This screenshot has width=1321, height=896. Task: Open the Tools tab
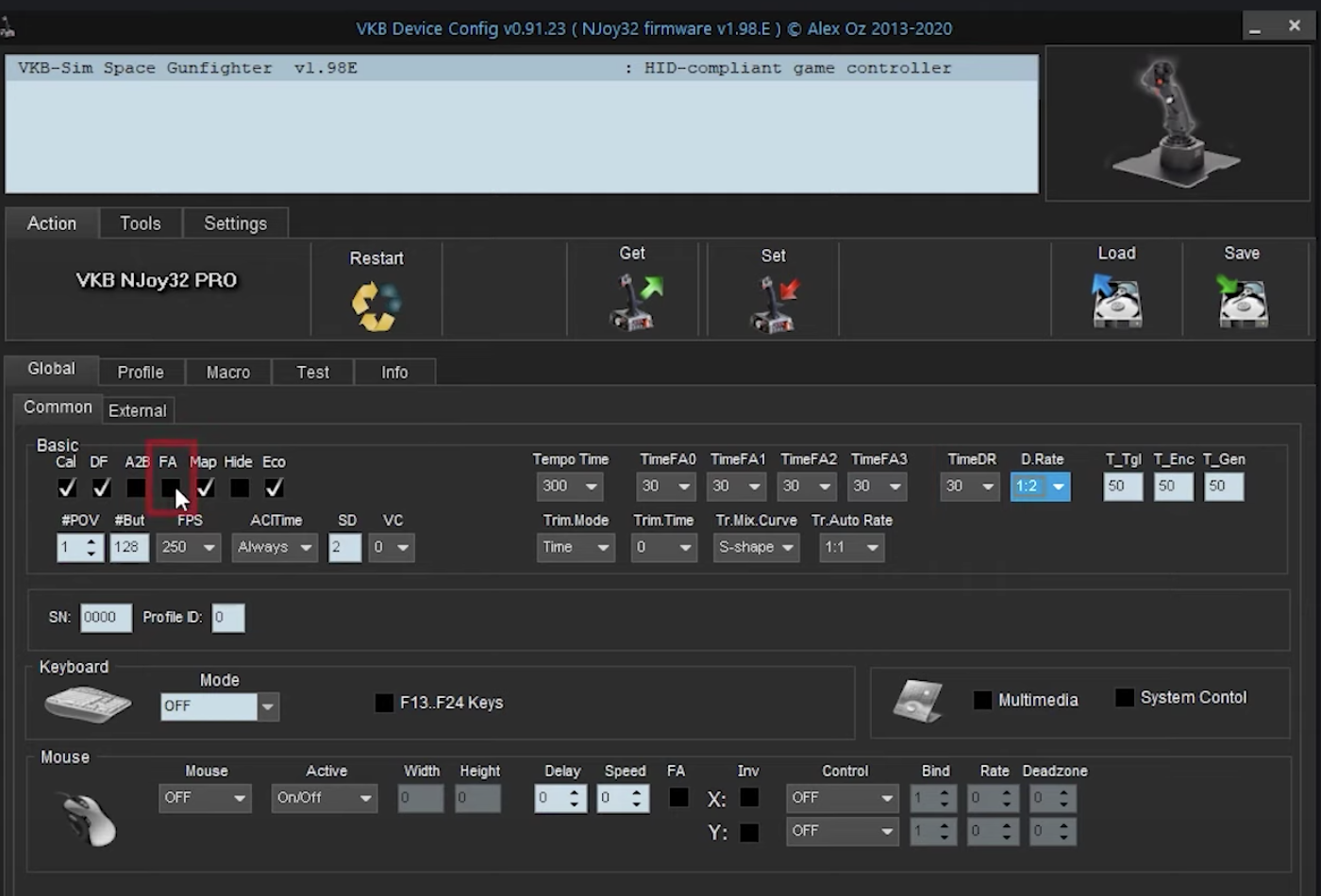click(140, 224)
